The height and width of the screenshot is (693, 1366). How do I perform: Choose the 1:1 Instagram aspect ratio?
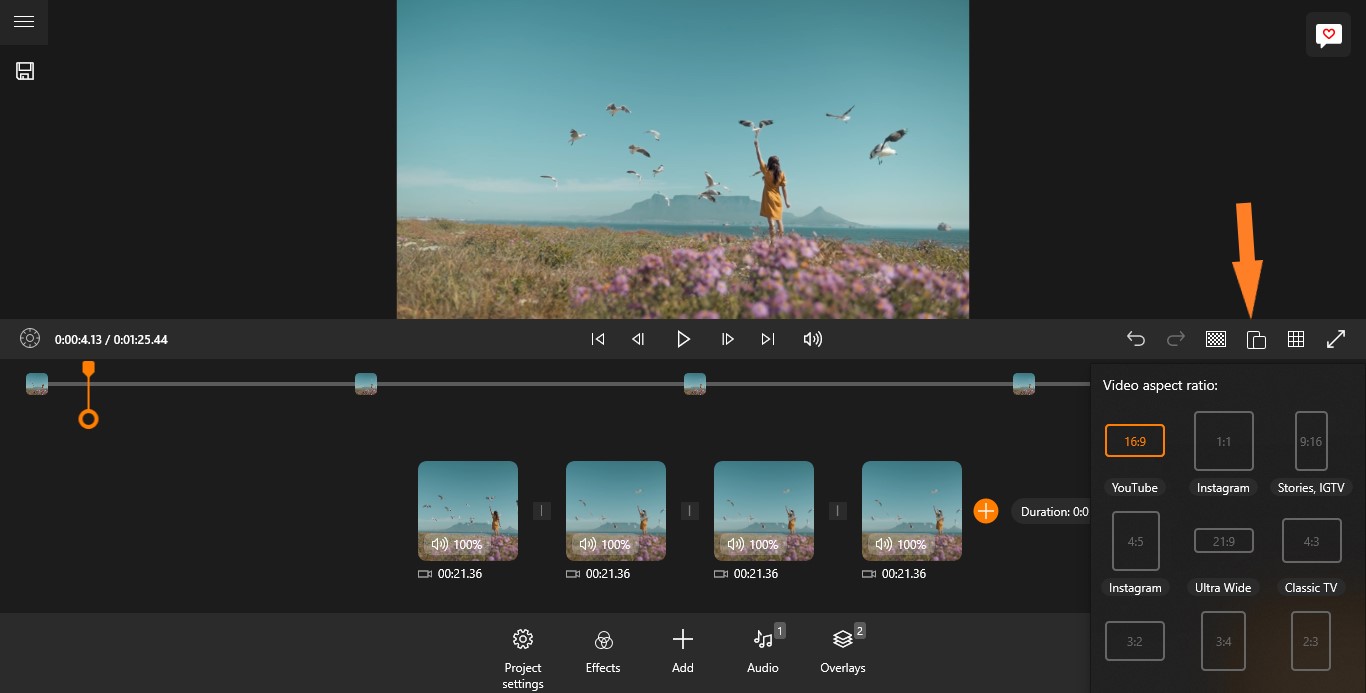(x=1223, y=441)
